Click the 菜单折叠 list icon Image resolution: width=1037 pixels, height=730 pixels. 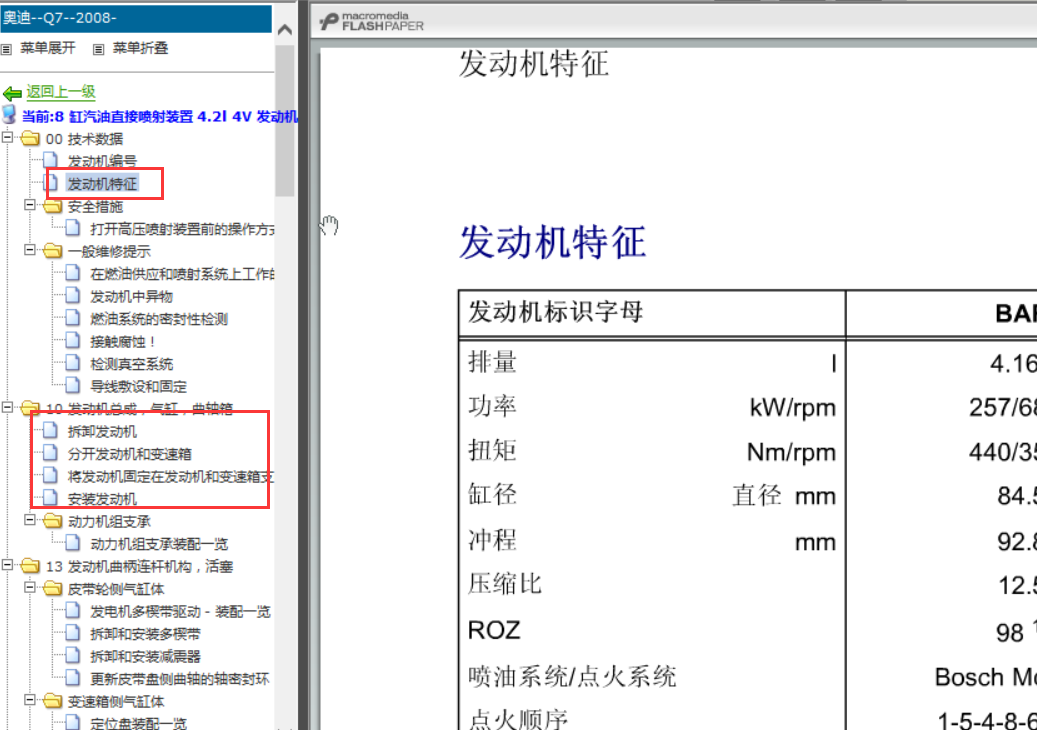pyautogui.click(x=99, y=49)
